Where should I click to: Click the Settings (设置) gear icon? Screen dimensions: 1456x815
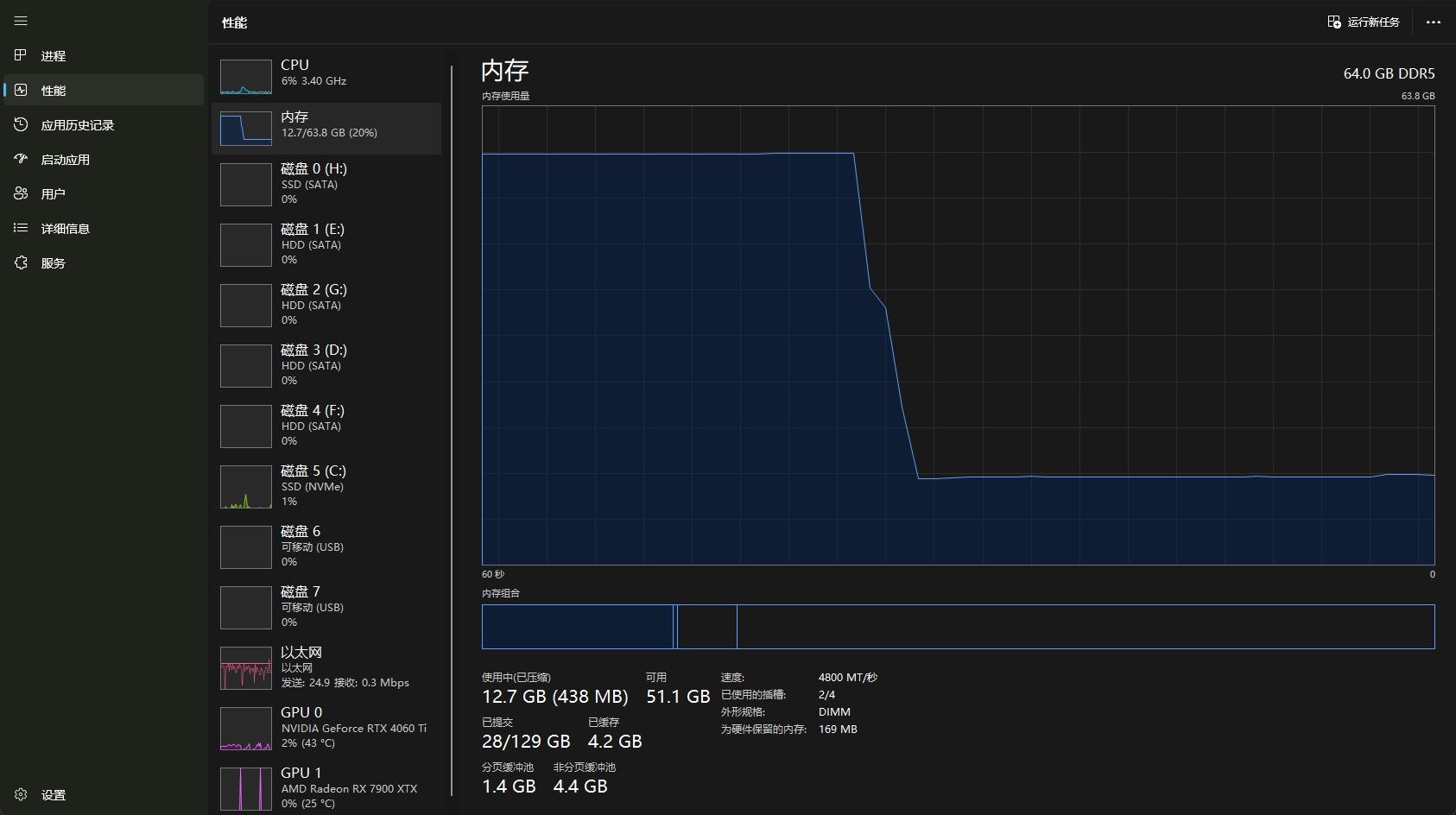click(21, 794)
